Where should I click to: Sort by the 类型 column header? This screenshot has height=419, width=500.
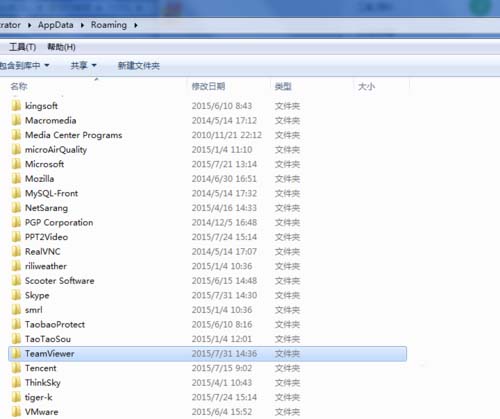coord(283,87)
